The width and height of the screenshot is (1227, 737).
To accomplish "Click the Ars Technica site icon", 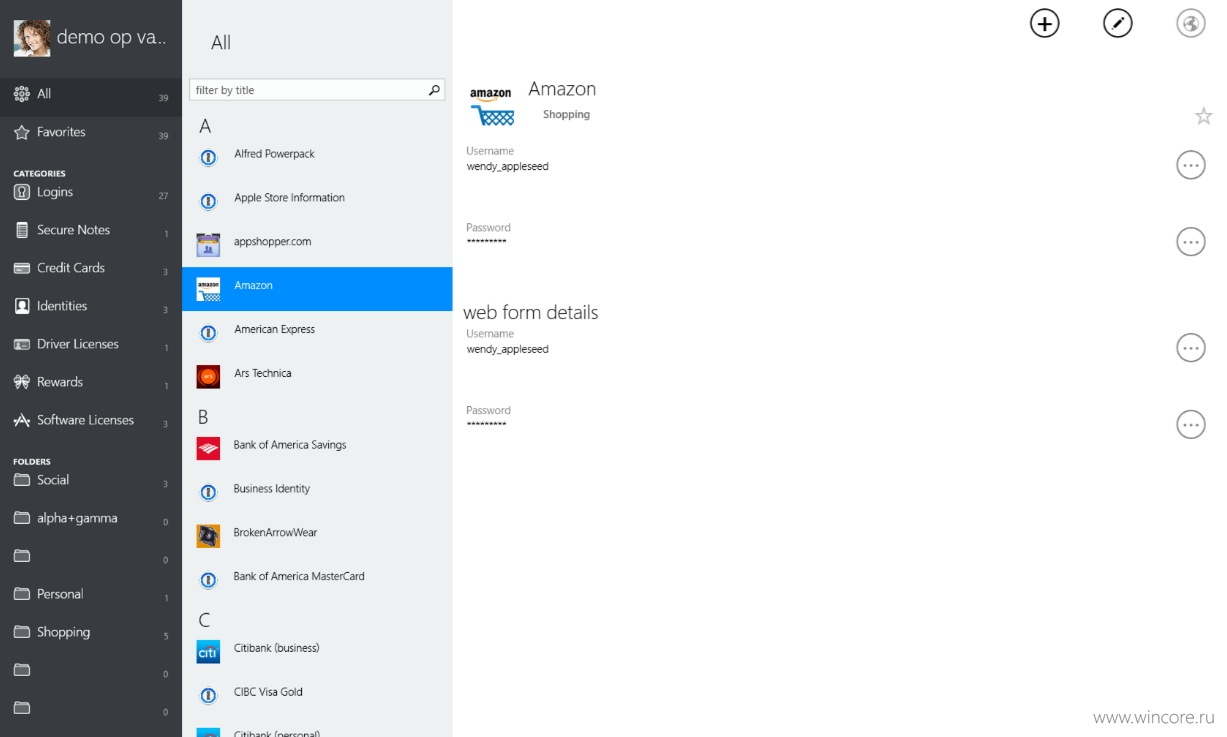I will (208, 377).
